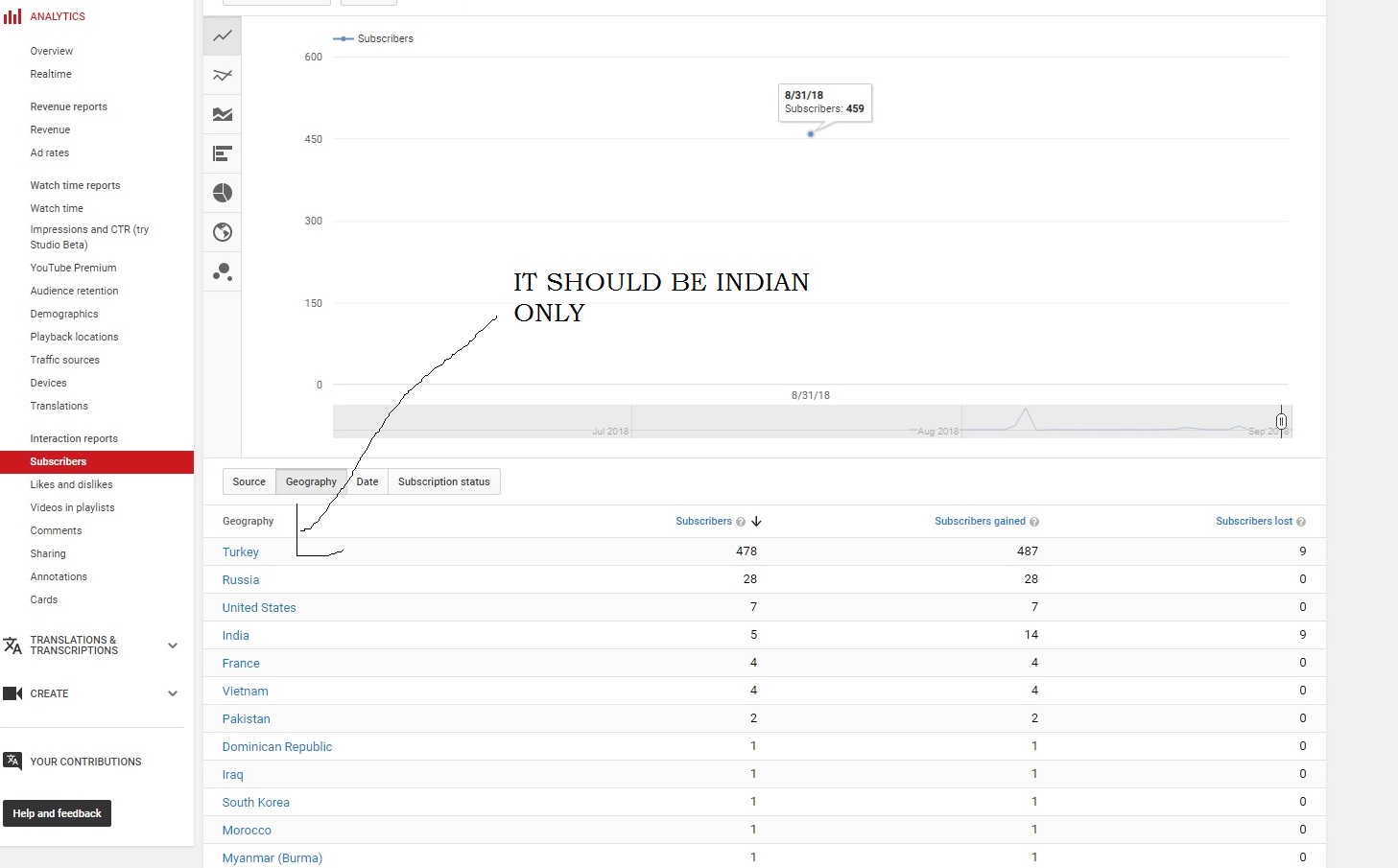Image resolution: width=1398 pixels, height=868 pixels.
Task: Select the pie chart icon
Action: pos(223,193)
